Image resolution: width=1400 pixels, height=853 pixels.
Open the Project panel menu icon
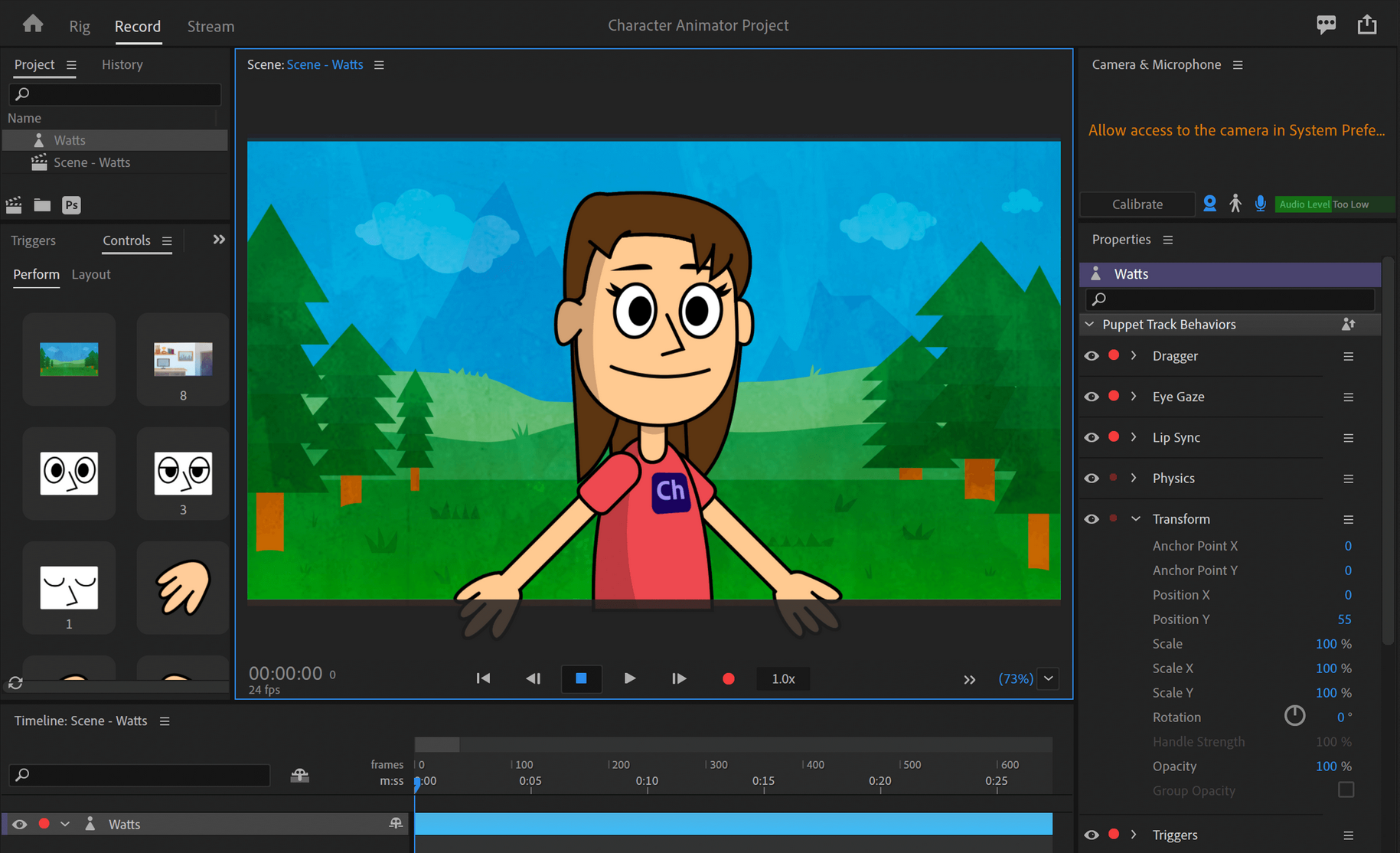pyautogui.click(x=71, y=65)
